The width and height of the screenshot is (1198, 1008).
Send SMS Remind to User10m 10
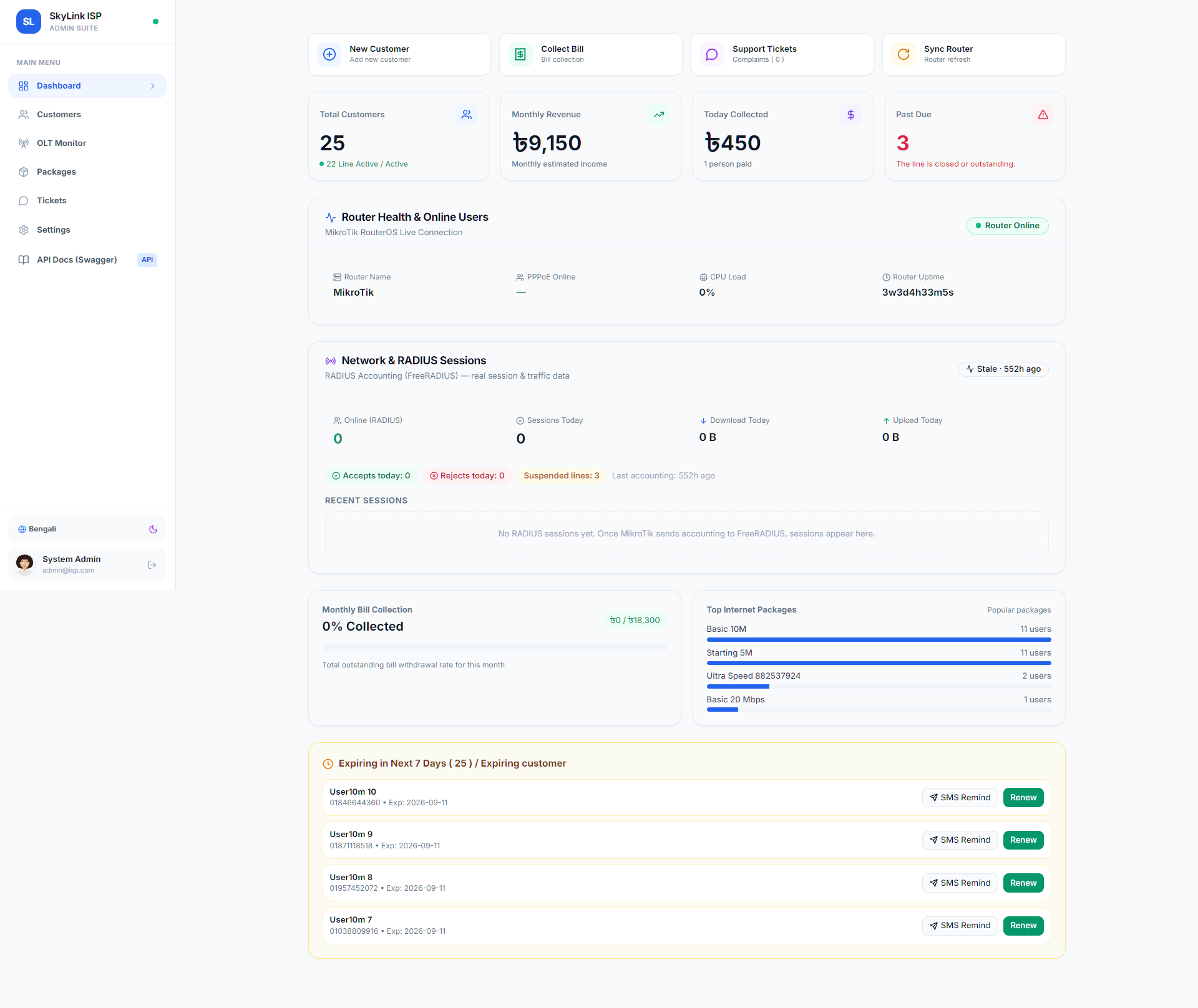tap(960, 798)
